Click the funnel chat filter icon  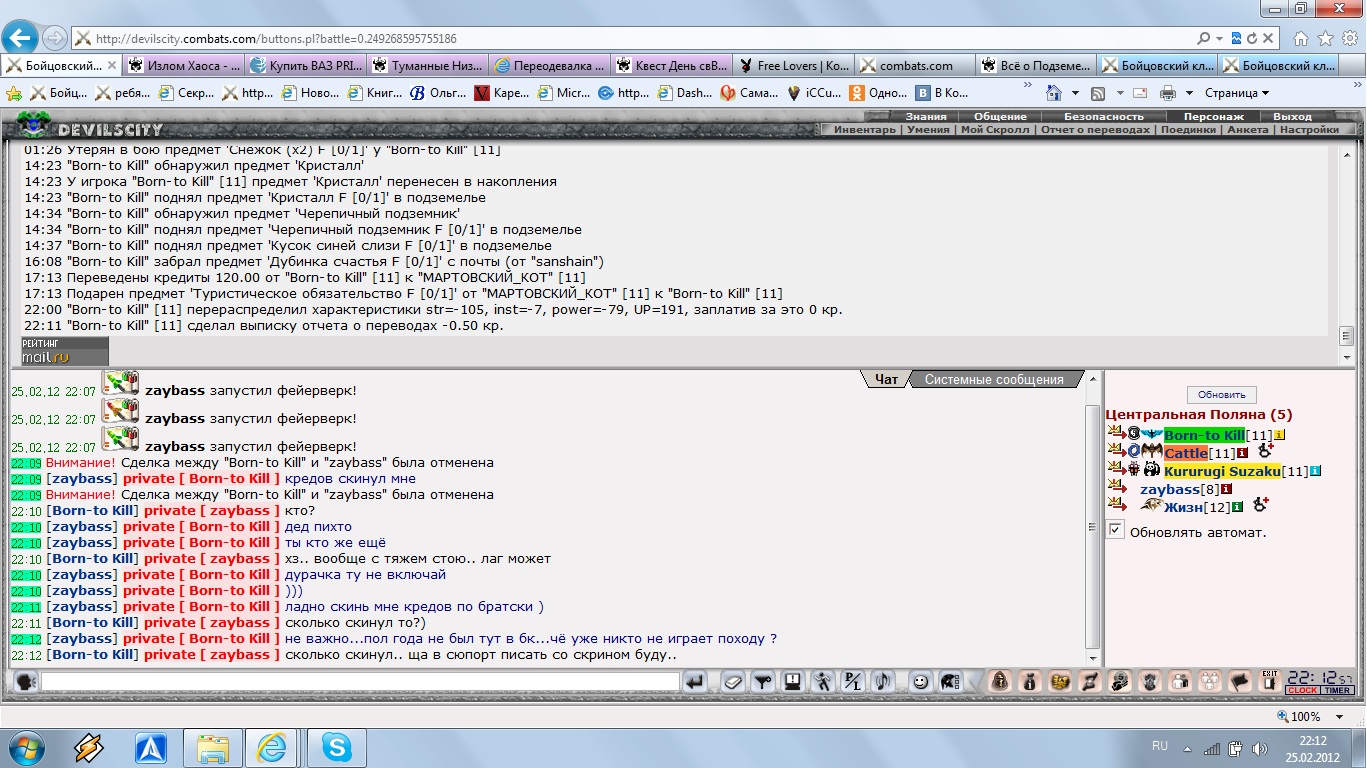tap(763, 682)
